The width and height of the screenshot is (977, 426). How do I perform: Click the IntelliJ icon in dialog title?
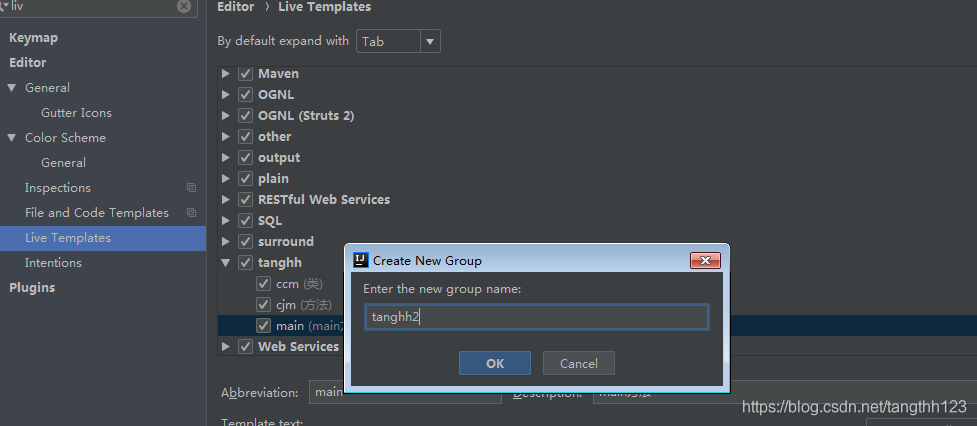[361, 261]
